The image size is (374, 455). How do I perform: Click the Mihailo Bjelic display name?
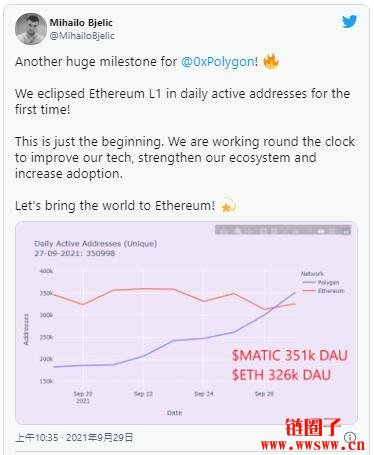tap(81, 23)
